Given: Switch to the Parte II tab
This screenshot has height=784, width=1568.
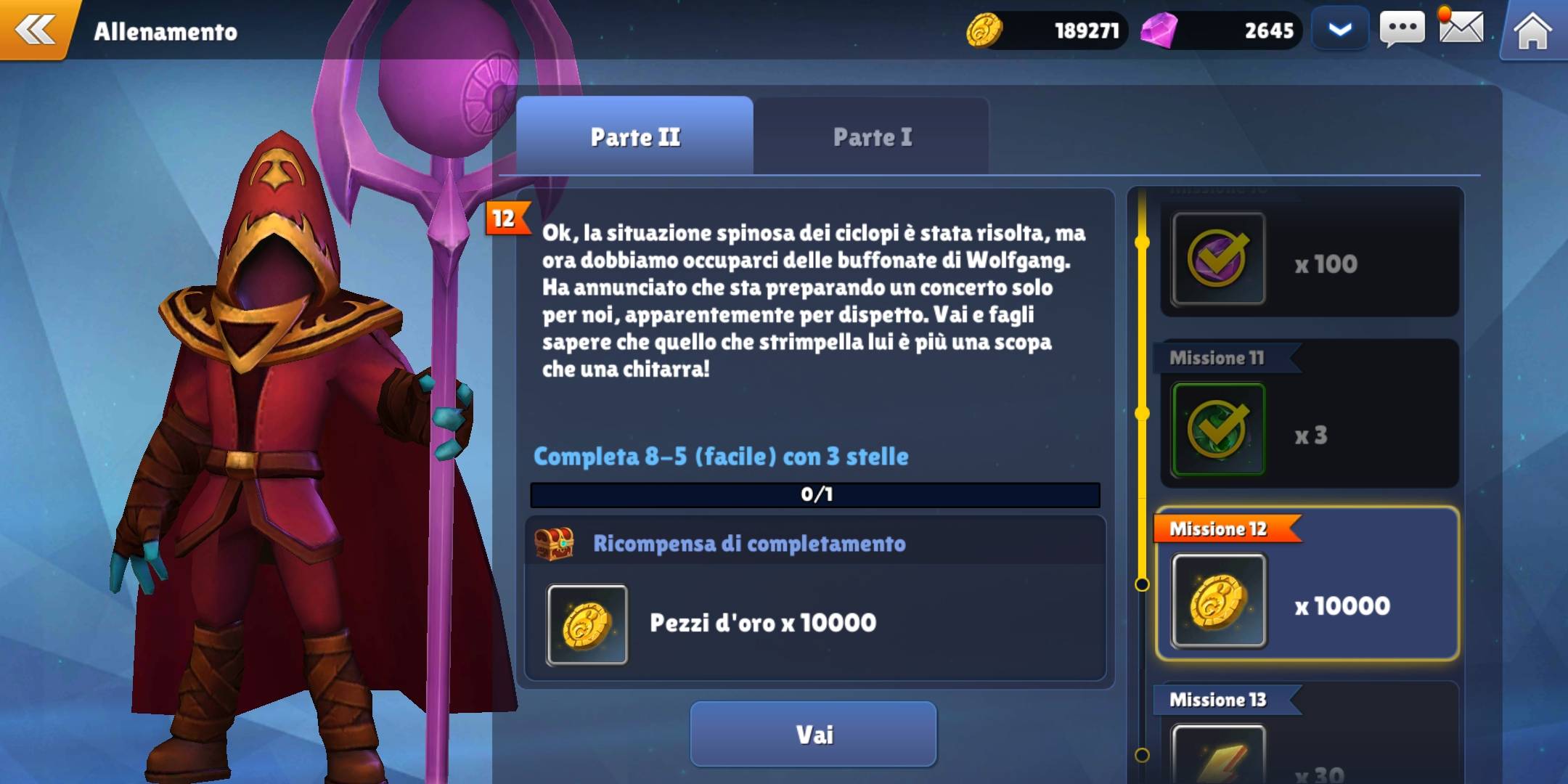Looking at the screenshot, I should click(x=634, y=136).
